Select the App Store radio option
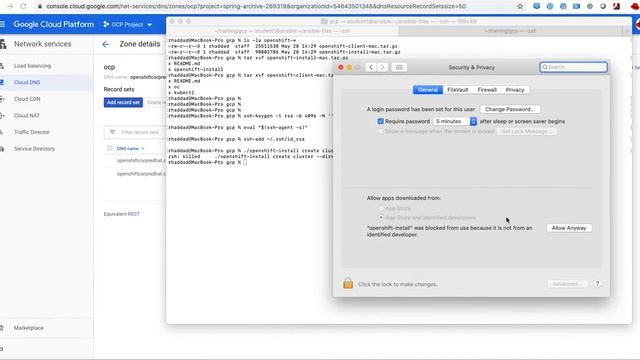 [x=381, y=208]
